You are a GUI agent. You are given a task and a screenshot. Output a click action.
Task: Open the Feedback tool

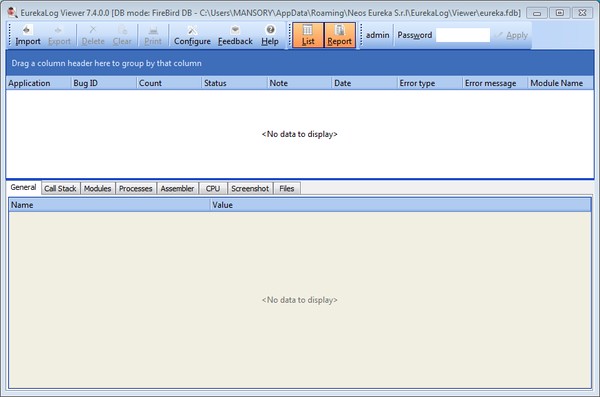click(235, 35)
